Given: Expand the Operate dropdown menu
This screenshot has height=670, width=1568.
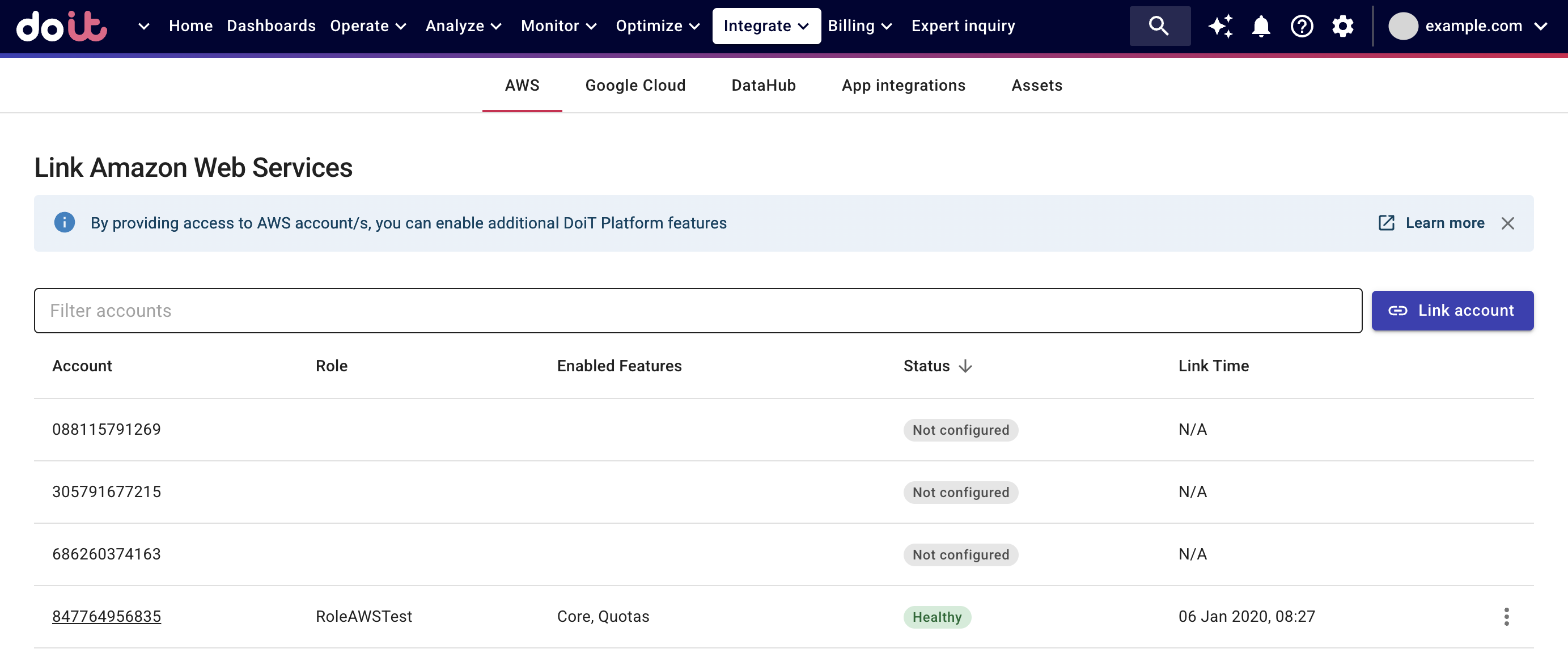Looking at the screenshot, I should tap(368, 26).
